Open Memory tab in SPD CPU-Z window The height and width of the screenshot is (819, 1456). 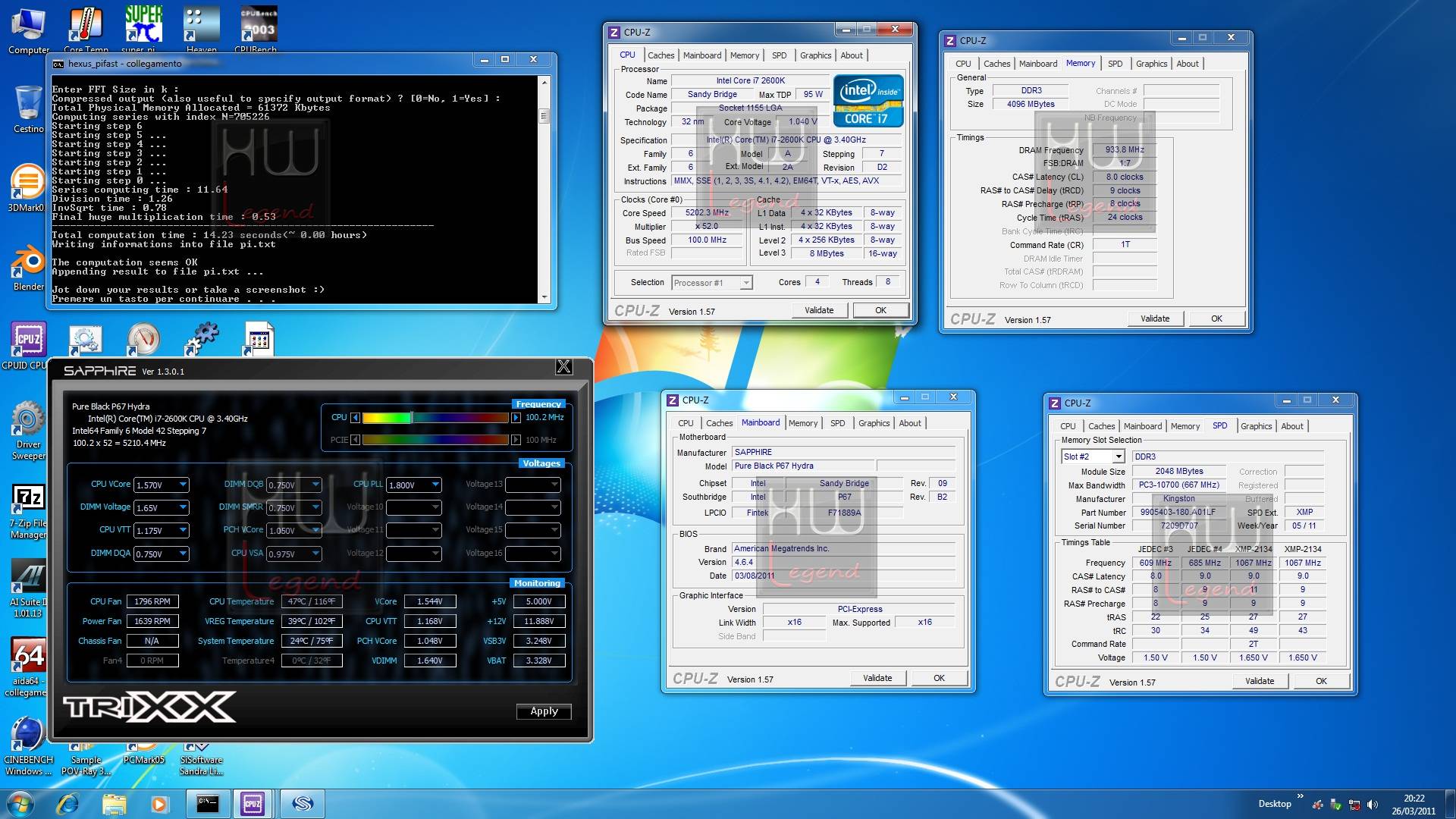pos(1185,426)
